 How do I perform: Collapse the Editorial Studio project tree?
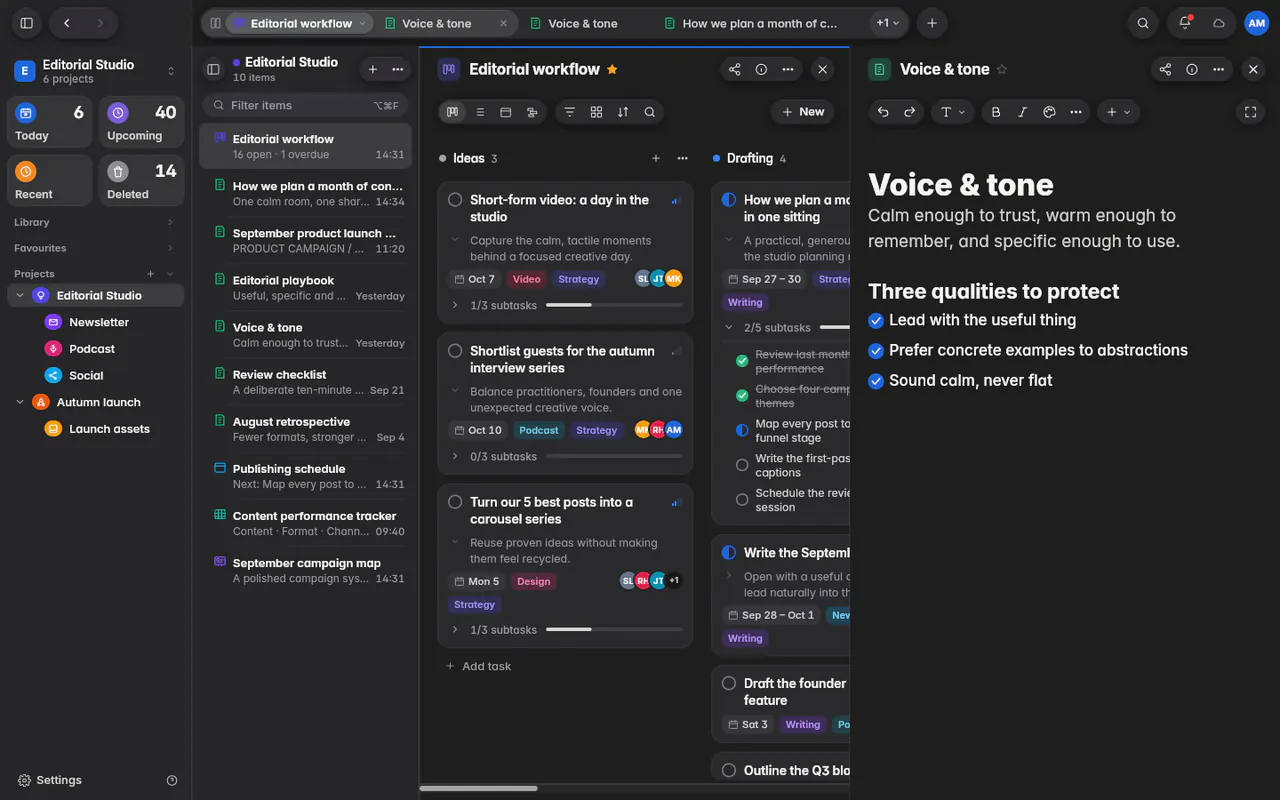click(20, 296)
